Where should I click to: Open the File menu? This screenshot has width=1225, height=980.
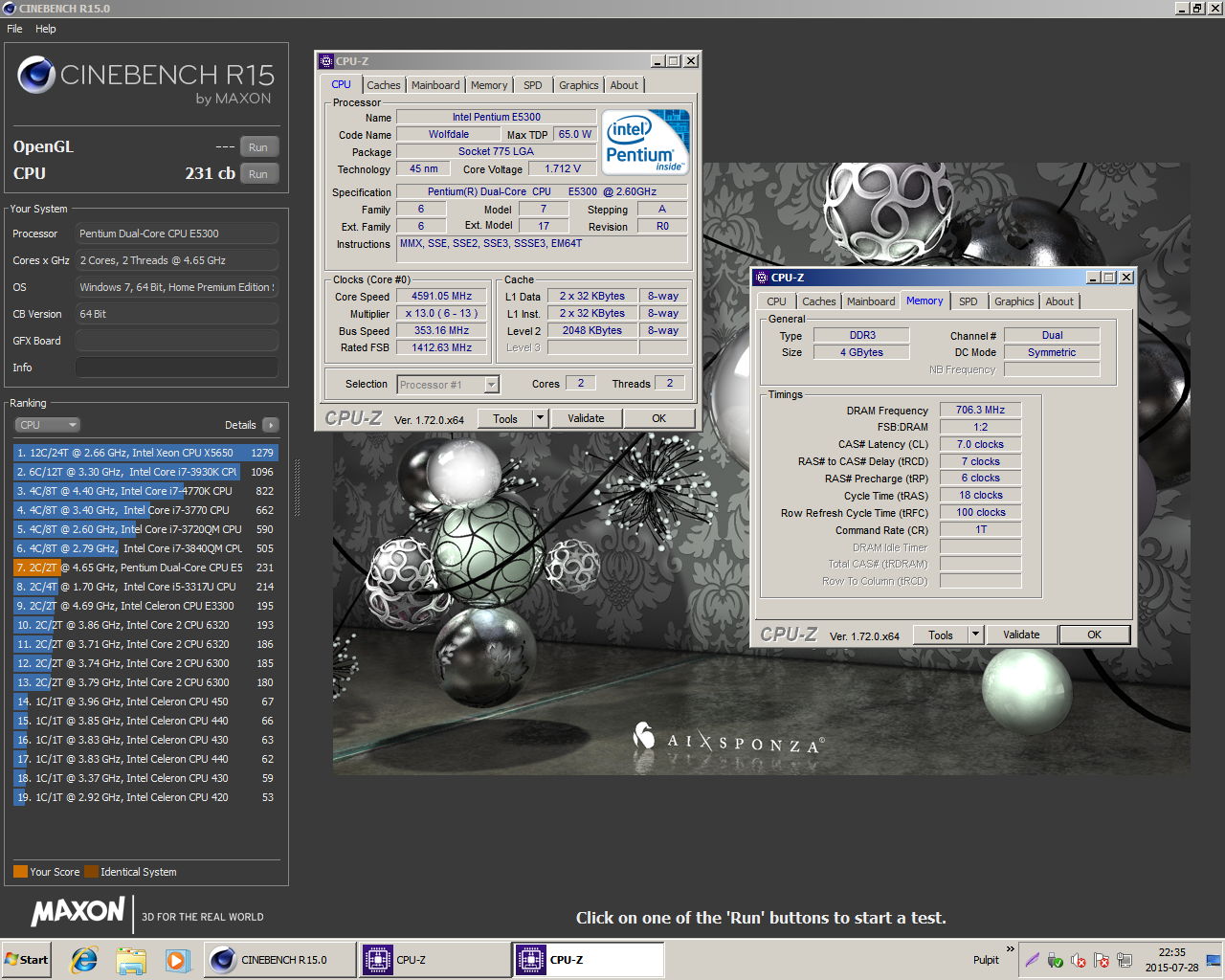coord(14,29)
